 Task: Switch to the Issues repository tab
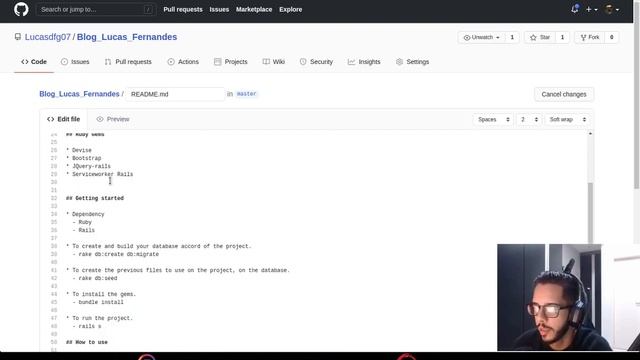point(75,62)
